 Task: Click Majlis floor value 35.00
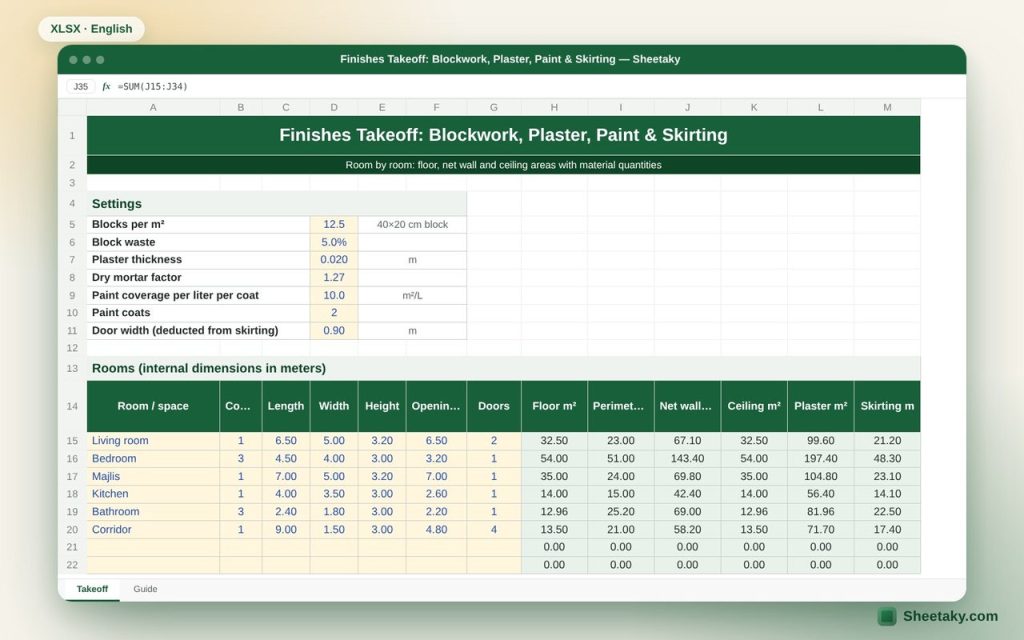554,476
